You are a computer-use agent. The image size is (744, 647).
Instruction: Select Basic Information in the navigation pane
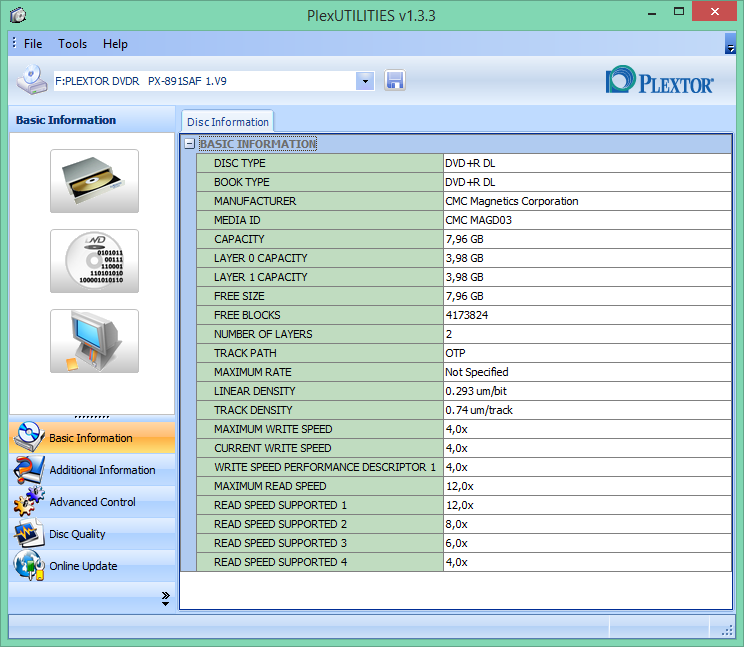tap(92, 437)
